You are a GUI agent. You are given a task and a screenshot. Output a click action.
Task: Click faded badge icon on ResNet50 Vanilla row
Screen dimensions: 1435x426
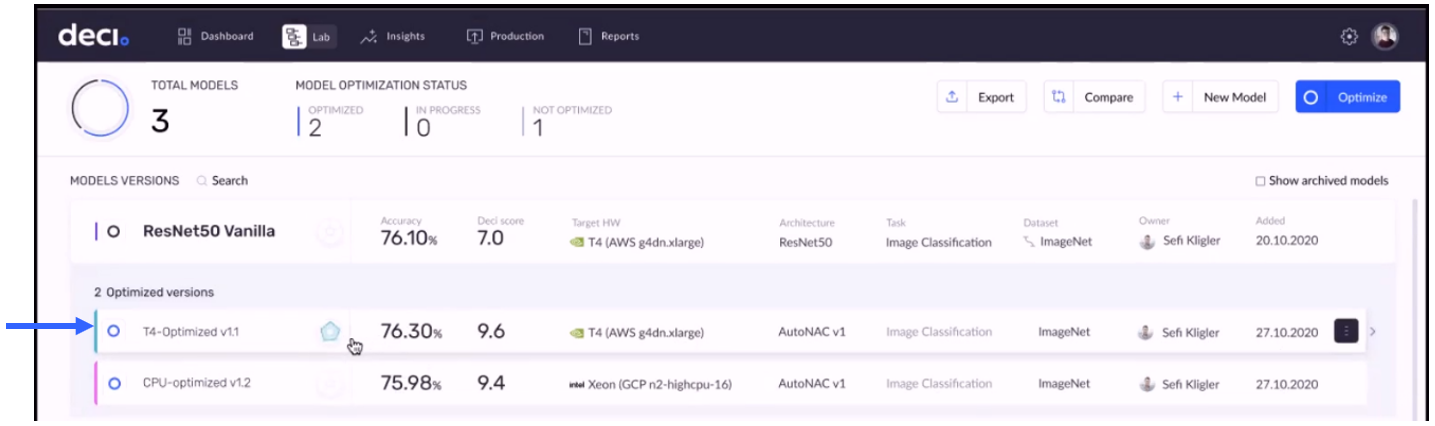point(330,232)
